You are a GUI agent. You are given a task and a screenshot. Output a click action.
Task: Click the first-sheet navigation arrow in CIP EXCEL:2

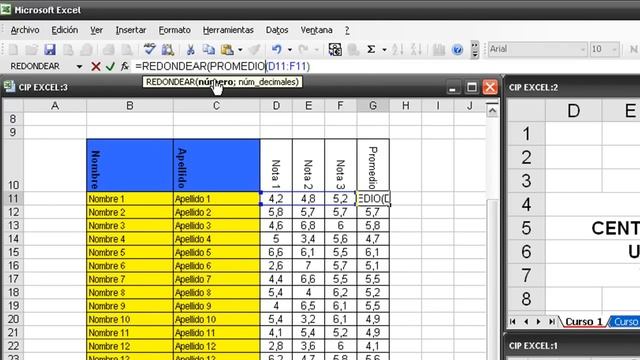click(x=513, y=322)
